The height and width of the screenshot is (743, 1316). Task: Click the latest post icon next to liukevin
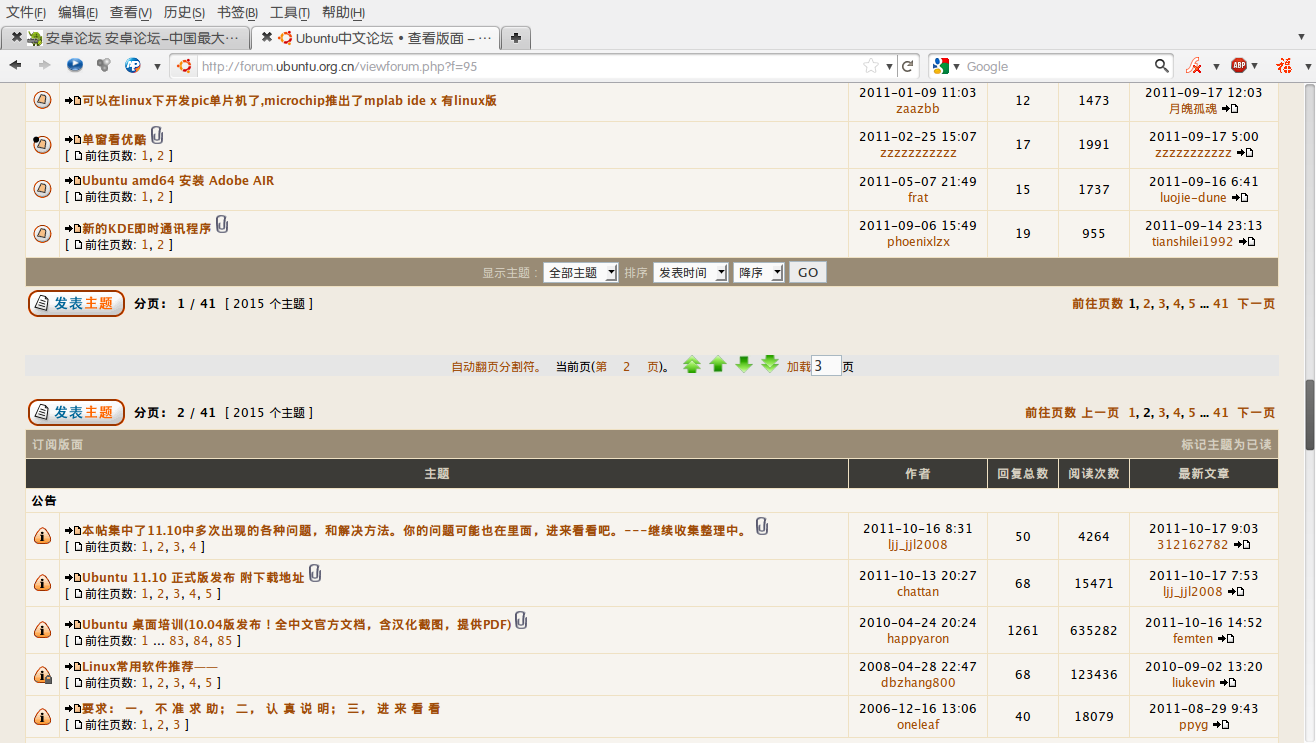[x=1228, y=683]
